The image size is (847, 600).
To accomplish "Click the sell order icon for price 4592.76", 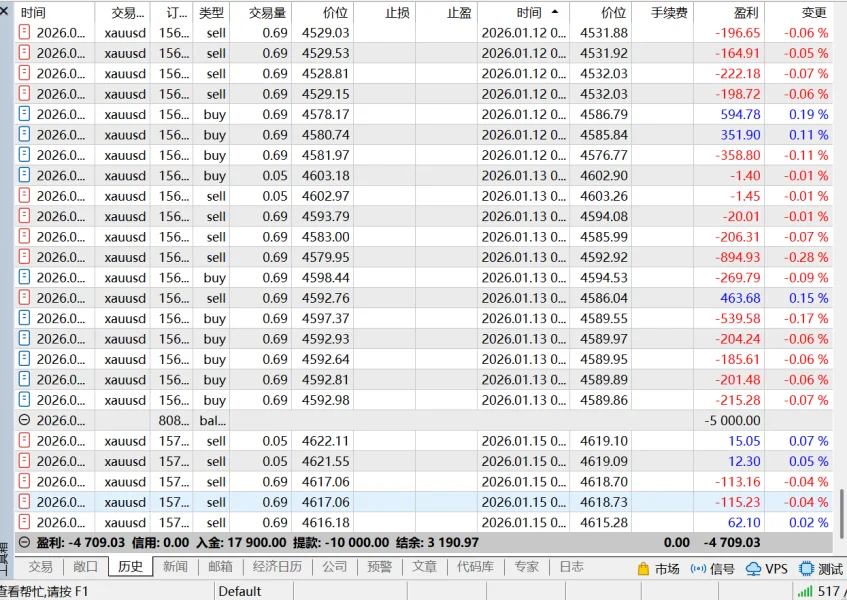I will coord(24,298).
